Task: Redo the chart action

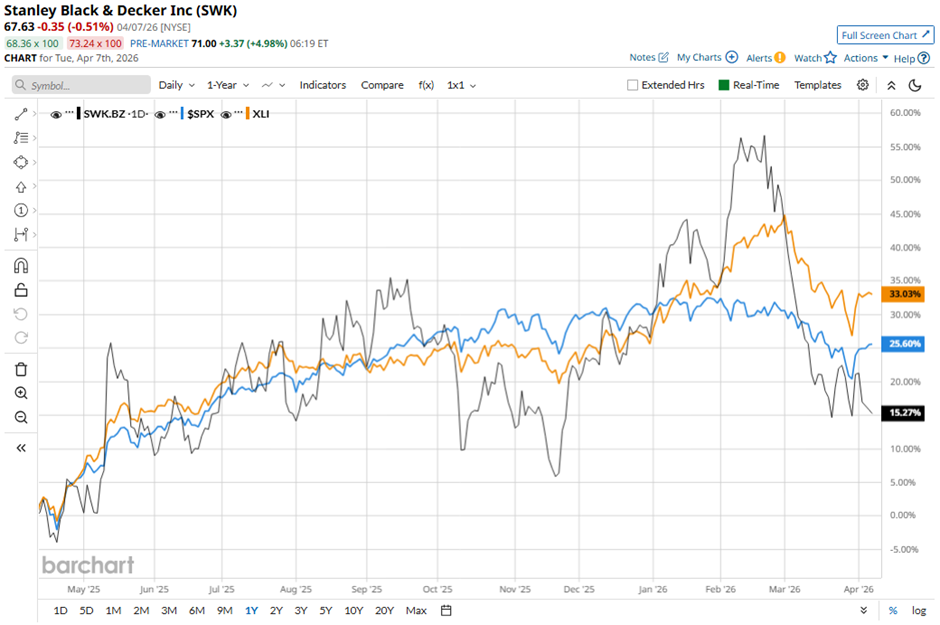Action: click(x=21, y=338)
